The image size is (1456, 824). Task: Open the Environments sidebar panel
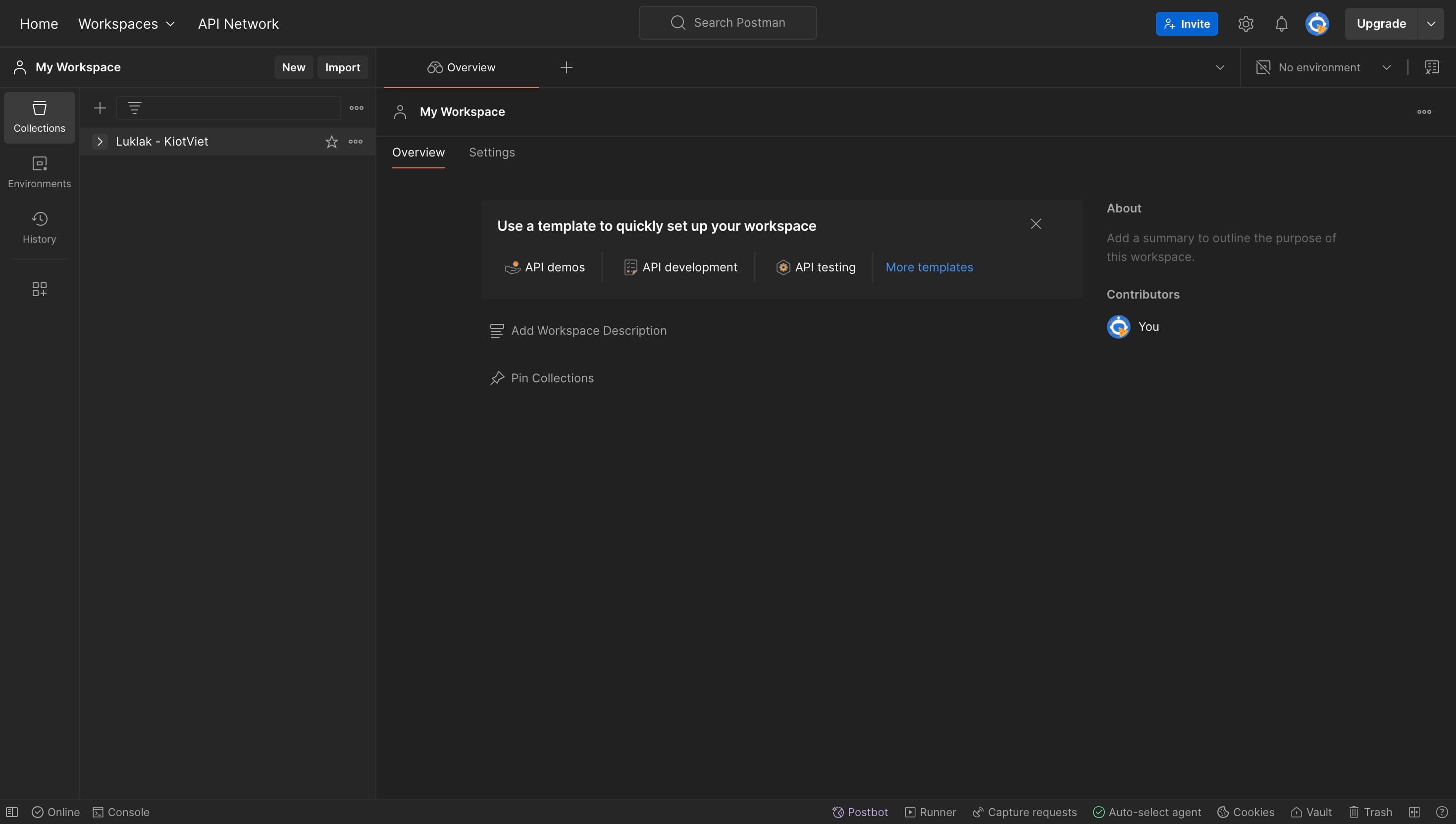tap(39, 172)
